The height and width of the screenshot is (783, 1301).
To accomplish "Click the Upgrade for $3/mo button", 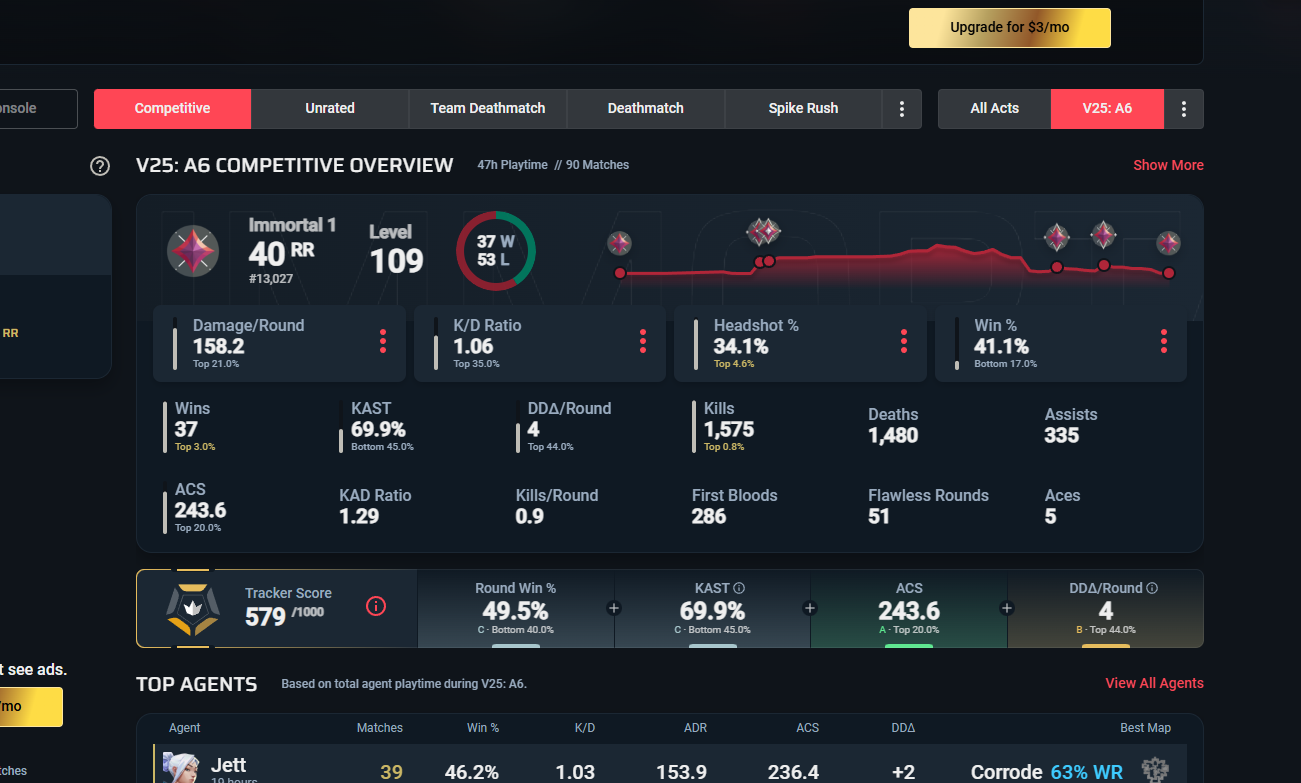I will click(1010, 28).
